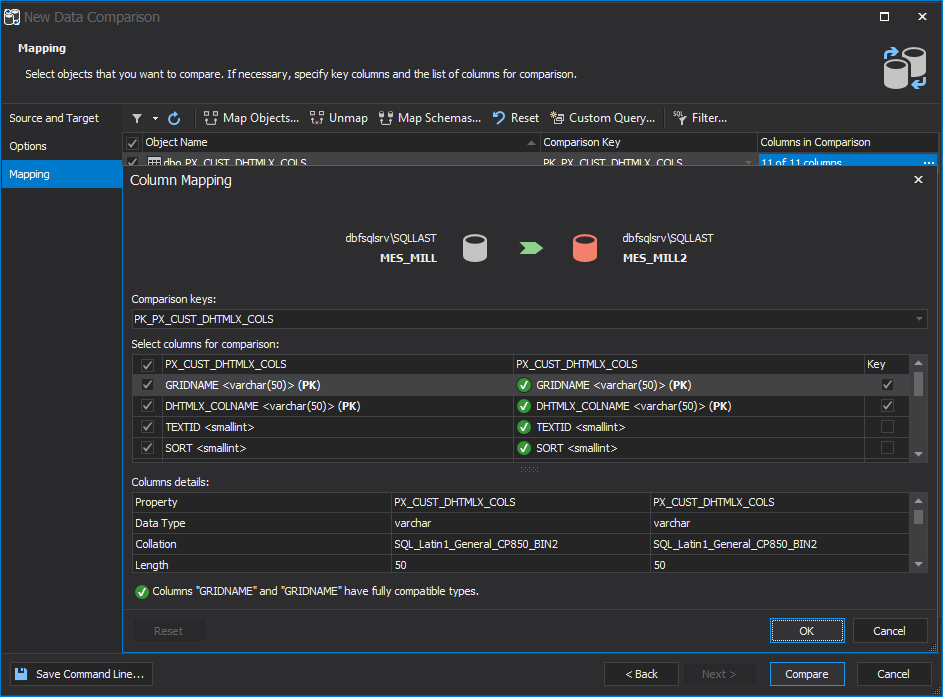Open Map Schemas from the toolbar
This screenshot has height=697, width=943.
coord(385,118)
